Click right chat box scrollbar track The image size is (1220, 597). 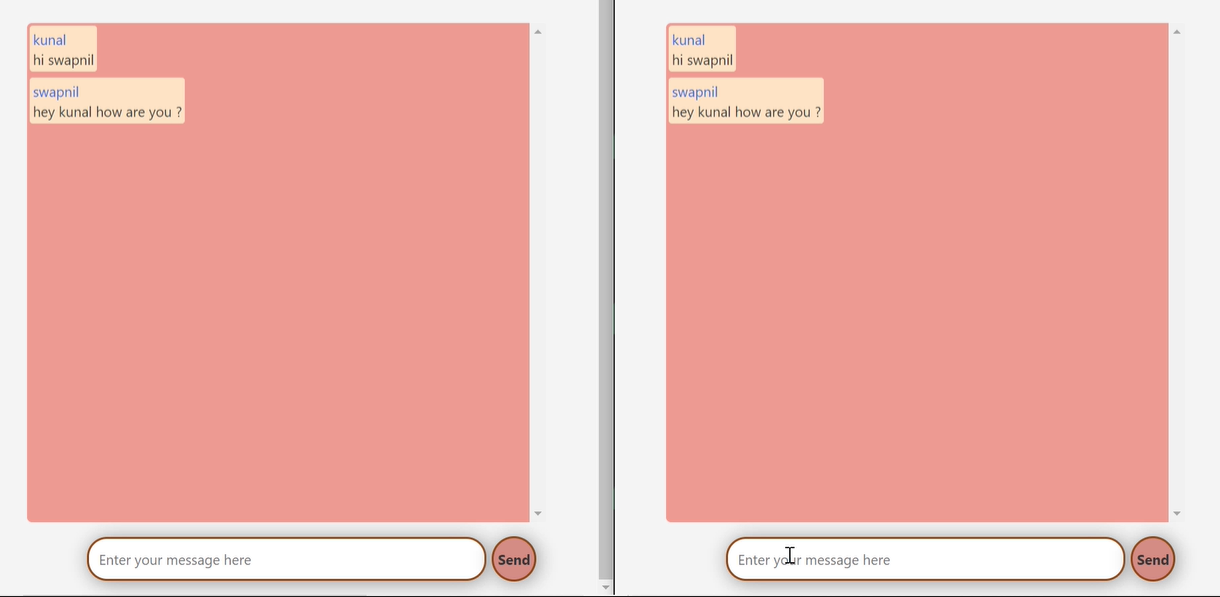1176,270
